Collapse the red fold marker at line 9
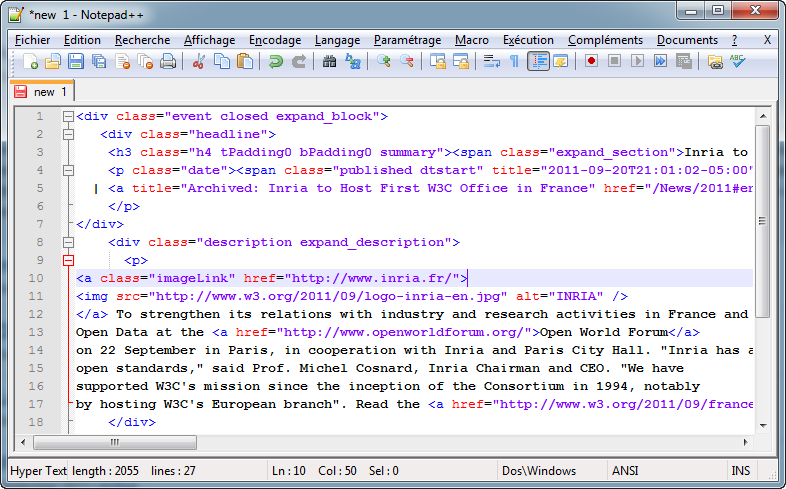786x489 pixels. tap(68, 260)
